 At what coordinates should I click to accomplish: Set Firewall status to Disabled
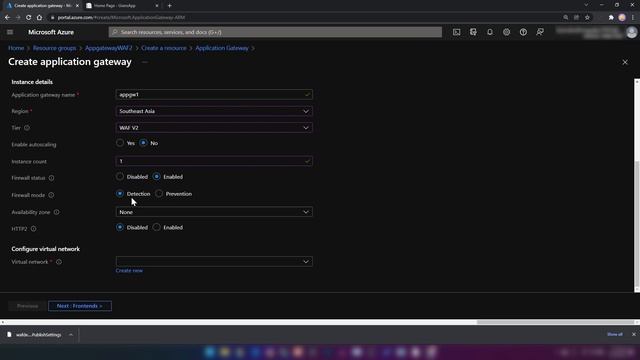(120, 177)
